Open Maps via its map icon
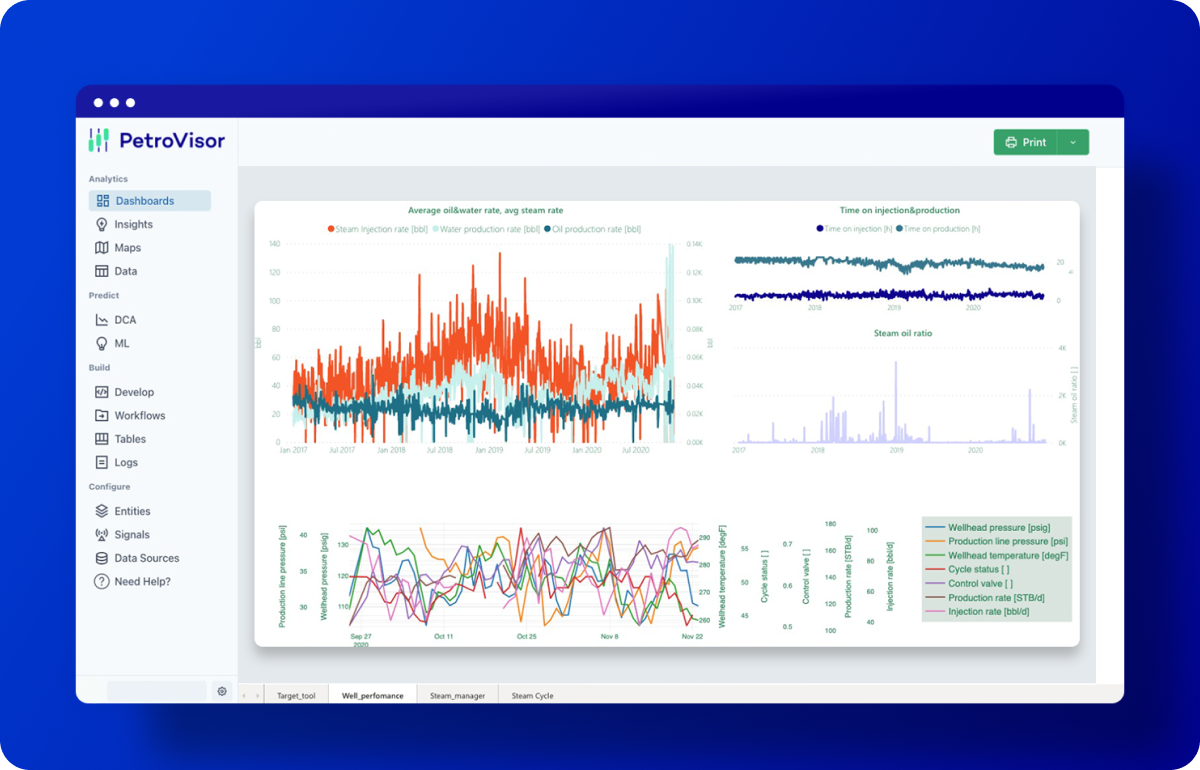The width and height of the screenshot is (1200, 770). [x=102, y=248]
